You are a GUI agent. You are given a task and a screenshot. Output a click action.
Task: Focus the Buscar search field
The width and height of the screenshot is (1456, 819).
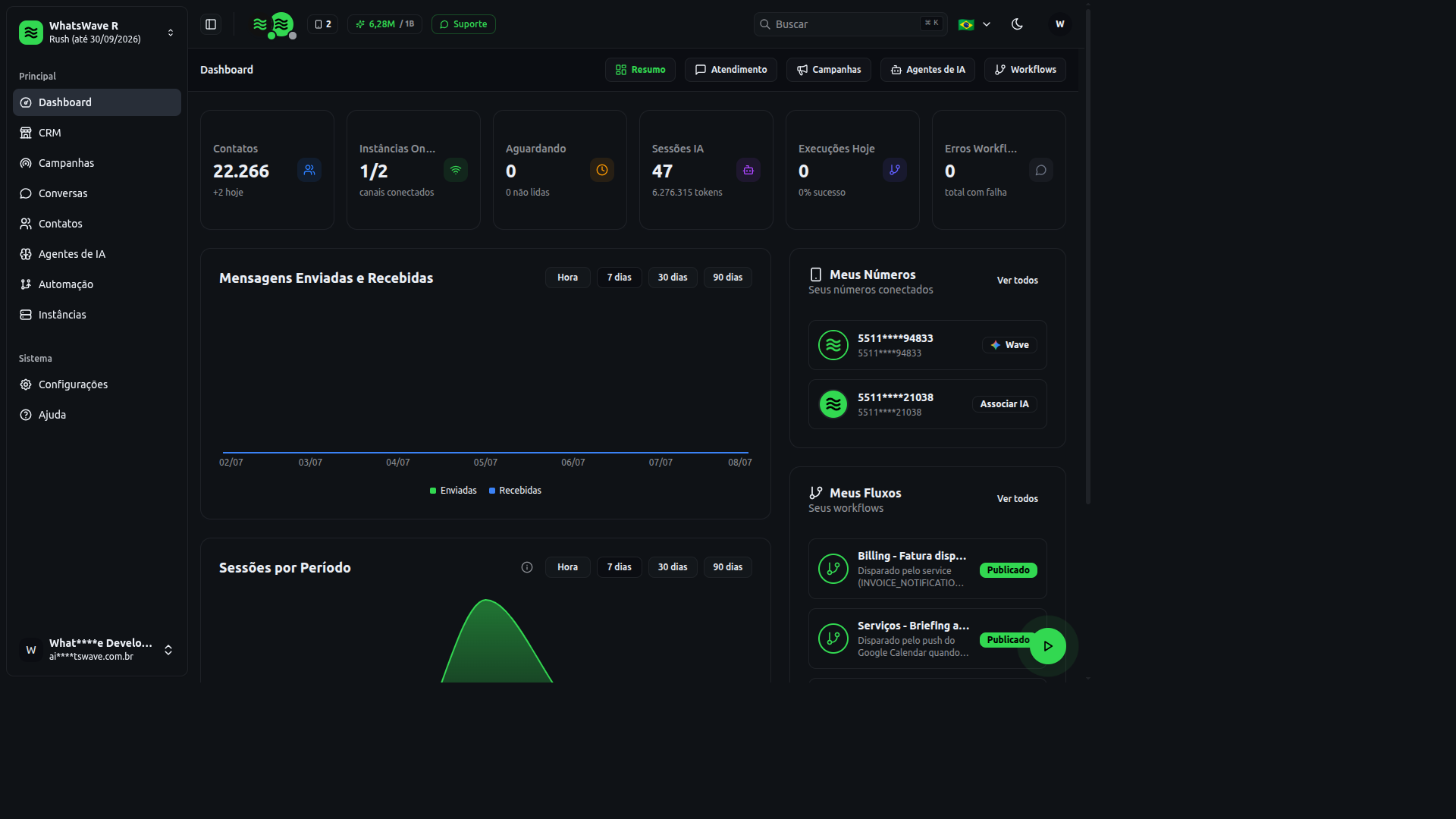click(851, 24)
